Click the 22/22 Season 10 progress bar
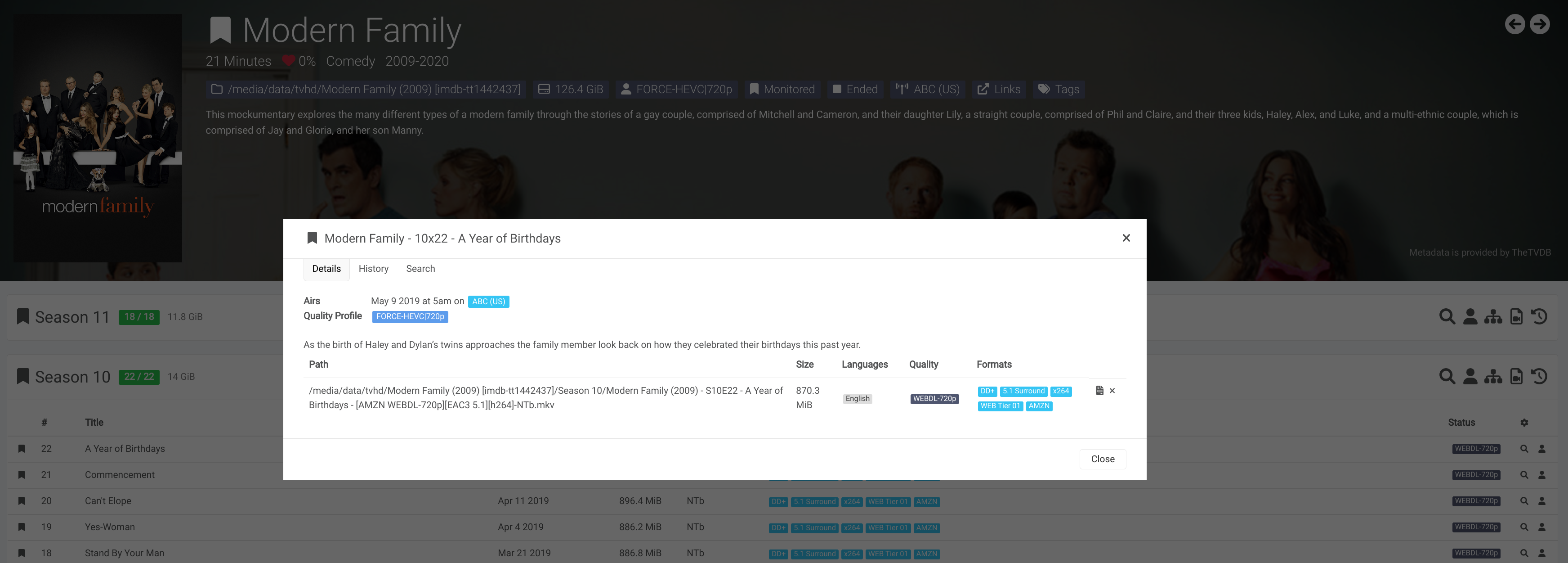 (x=139, y=376)
